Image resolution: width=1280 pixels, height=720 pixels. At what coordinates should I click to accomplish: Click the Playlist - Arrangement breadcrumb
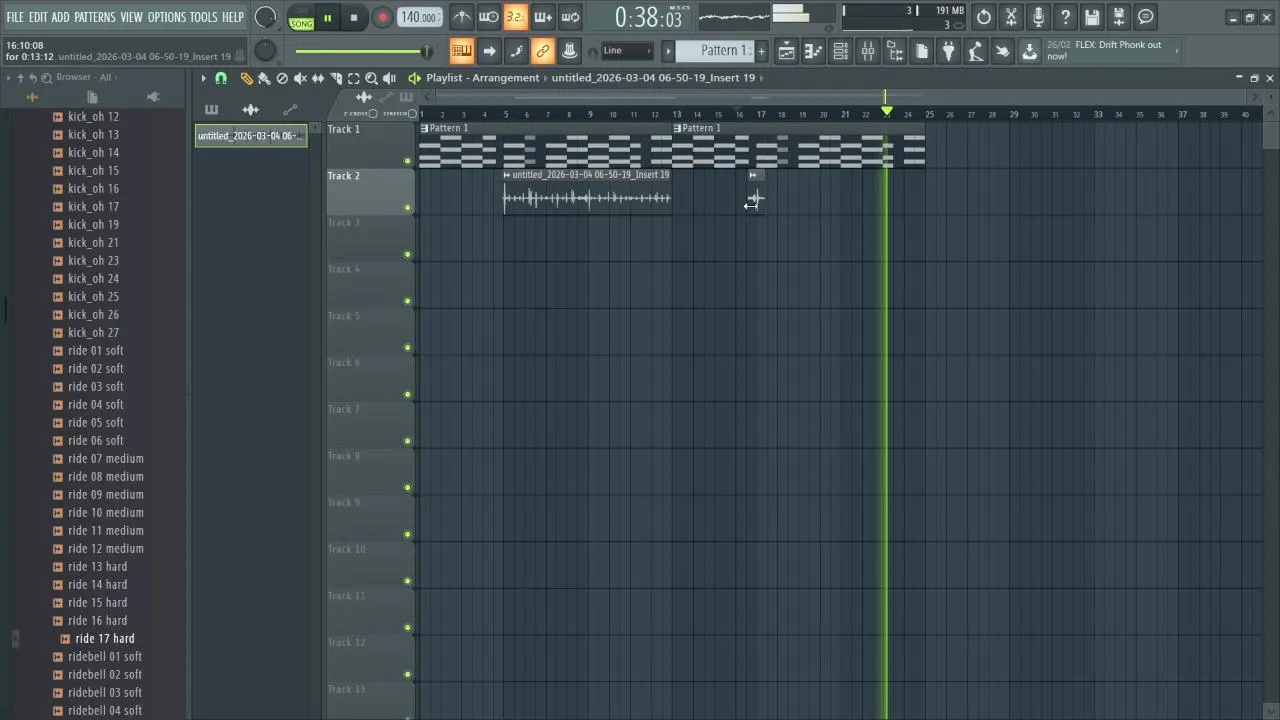pos(482,78)
